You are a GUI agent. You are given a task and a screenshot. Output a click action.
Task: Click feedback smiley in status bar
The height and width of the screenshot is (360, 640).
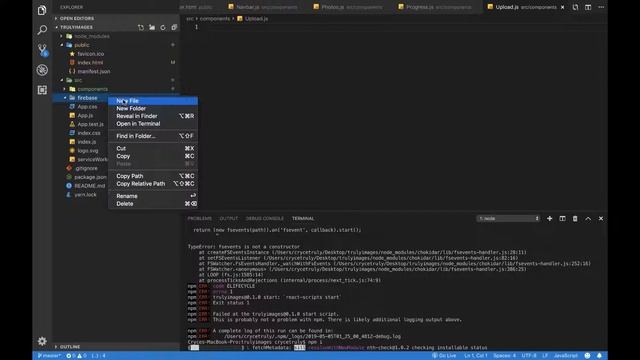click(587, 356)
